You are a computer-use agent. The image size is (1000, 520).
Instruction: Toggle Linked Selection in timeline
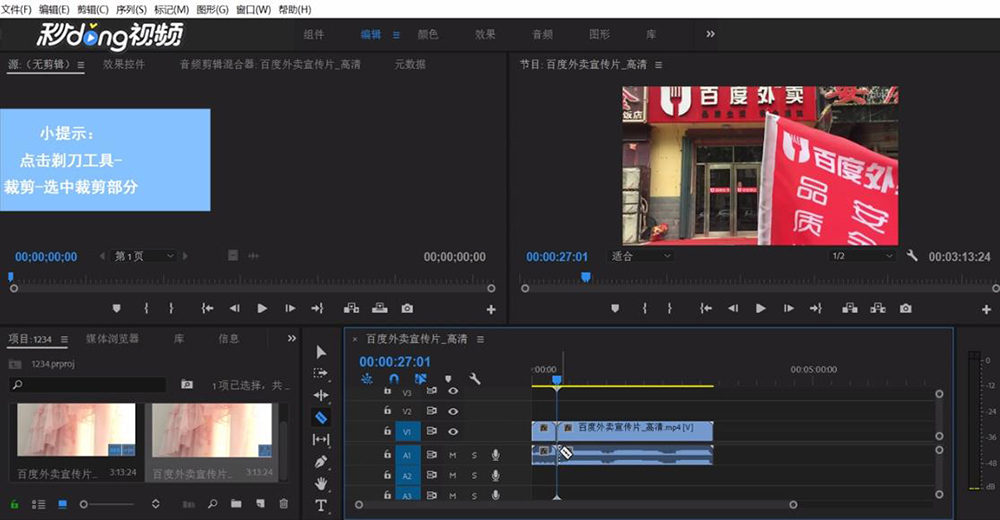pyautogui.click(x=420, y=379)
